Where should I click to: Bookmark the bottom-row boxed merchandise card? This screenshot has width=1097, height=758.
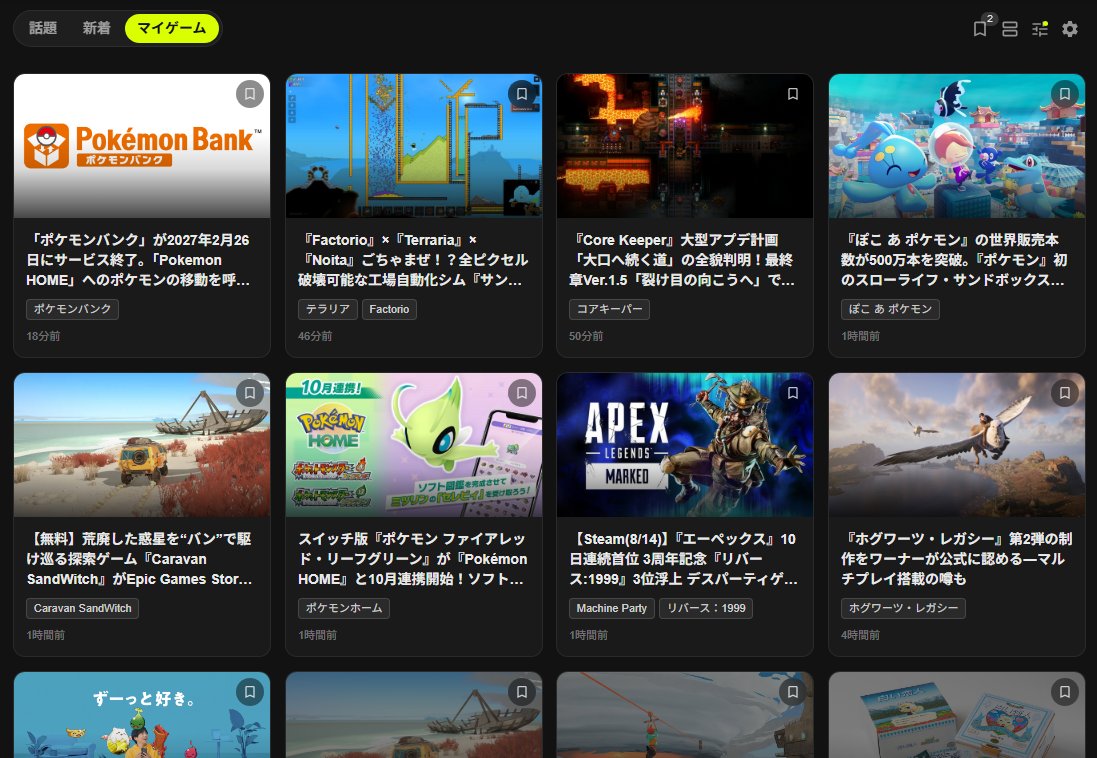click(x=1065, y=692)
